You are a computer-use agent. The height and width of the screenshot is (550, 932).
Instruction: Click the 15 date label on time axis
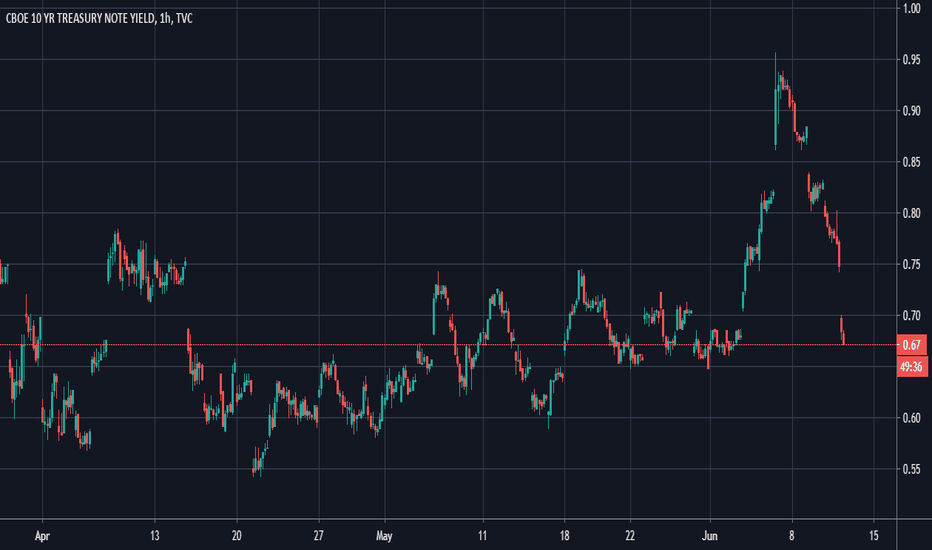[874, 536]
